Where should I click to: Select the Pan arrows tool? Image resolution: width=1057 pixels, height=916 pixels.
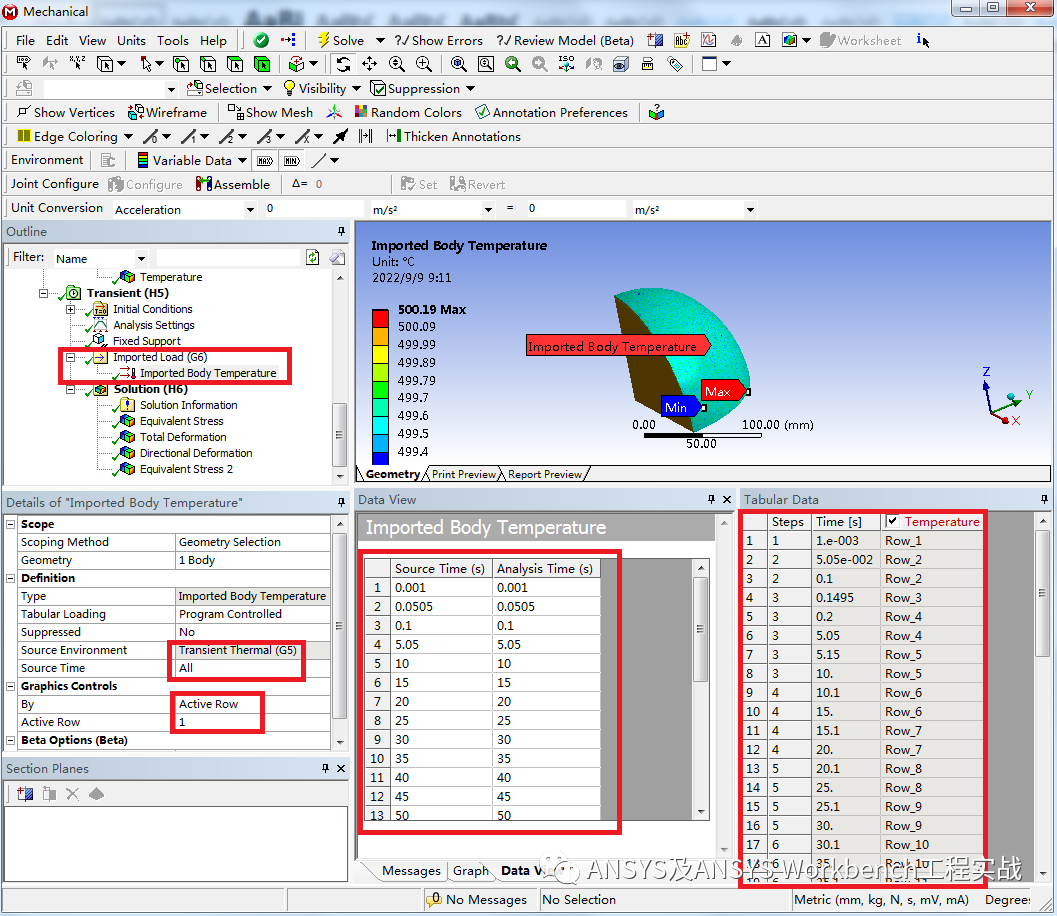coord(369,64)
